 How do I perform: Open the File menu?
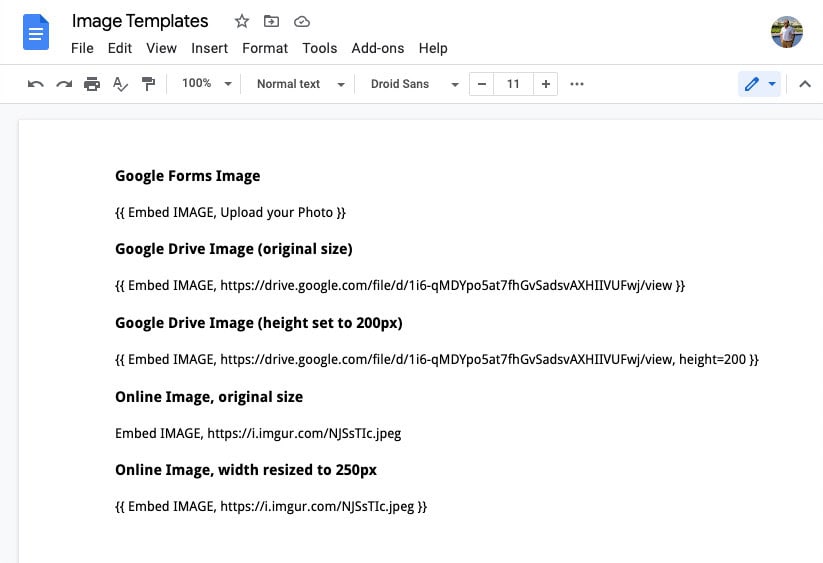pos(82,48)
